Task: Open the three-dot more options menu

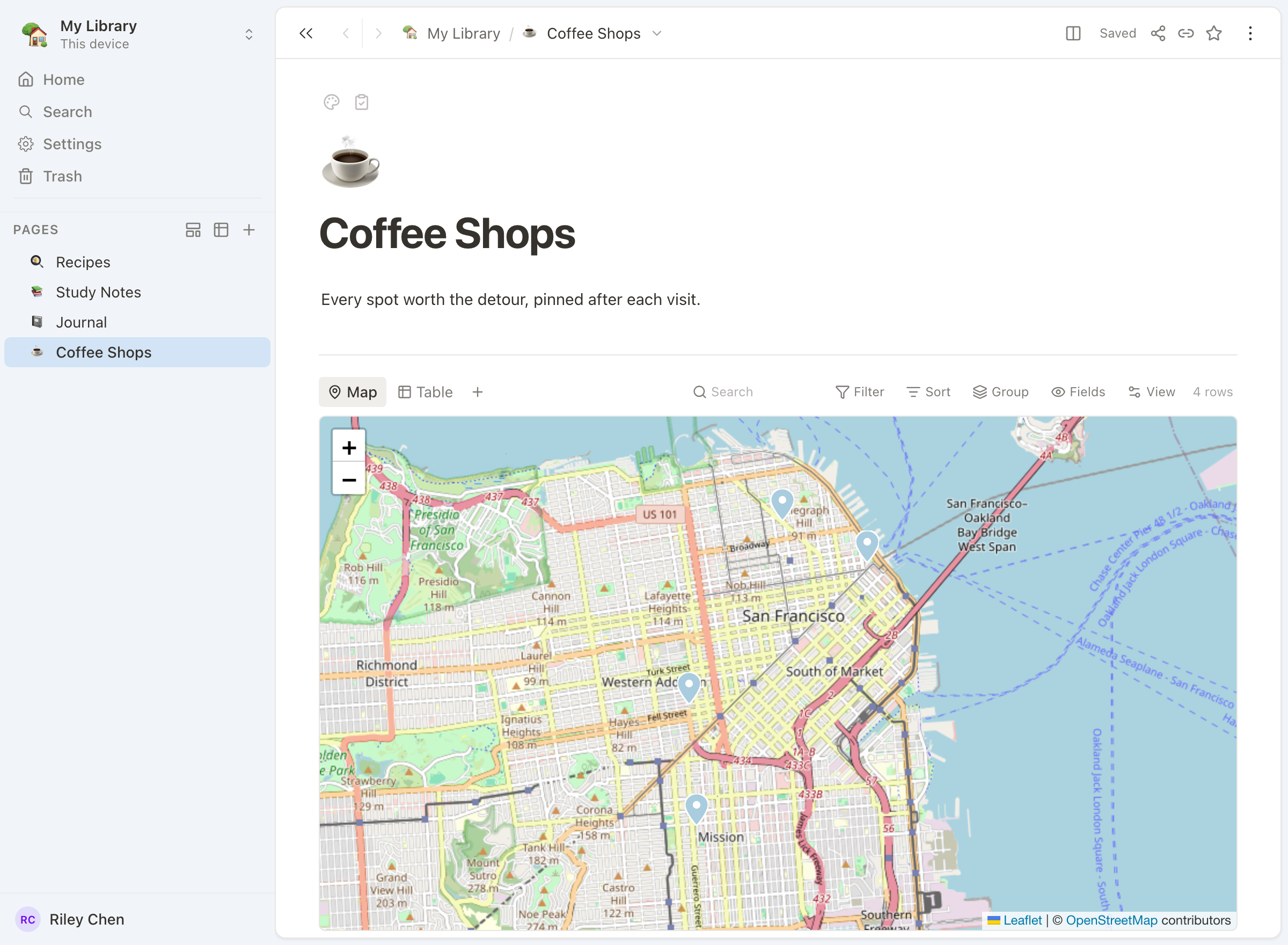Action: click(x=1250, y=33)
